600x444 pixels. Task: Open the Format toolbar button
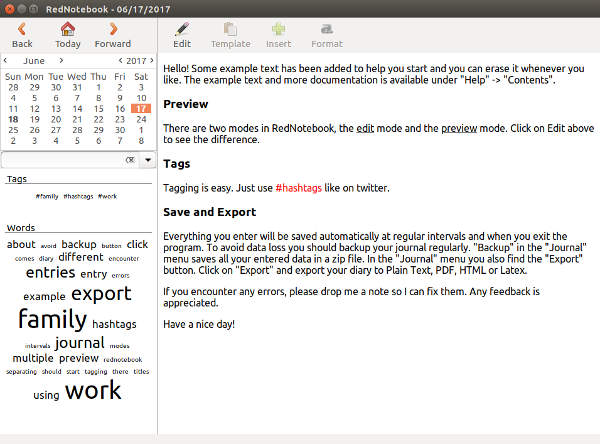[327, 35]
